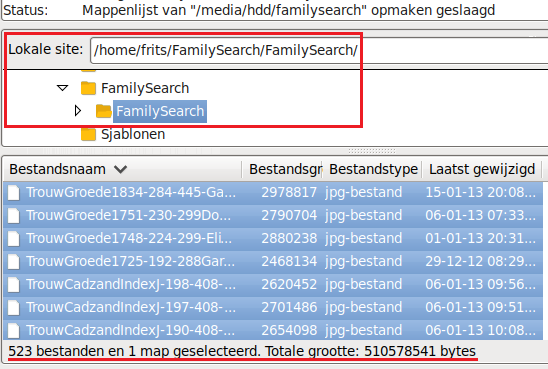Image resolution: width=548 pixels, height=369 pixels.
Task: Select the parent FamilySearch folder in tree
Action: coord(145,88)
